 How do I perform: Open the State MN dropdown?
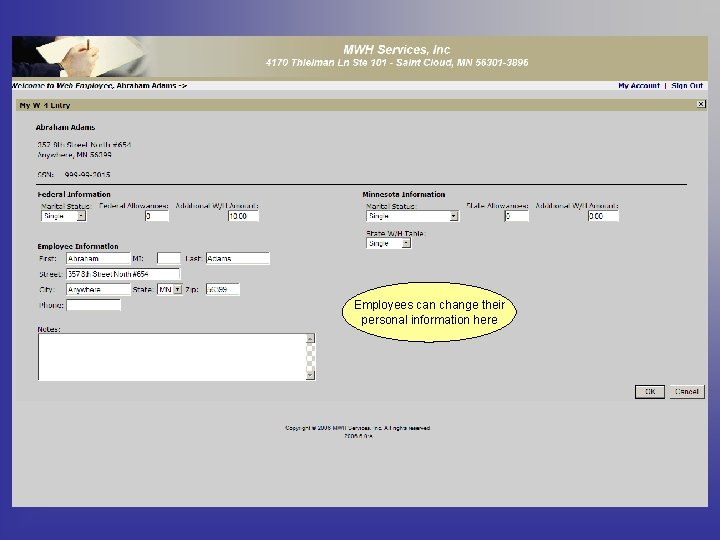169,289
